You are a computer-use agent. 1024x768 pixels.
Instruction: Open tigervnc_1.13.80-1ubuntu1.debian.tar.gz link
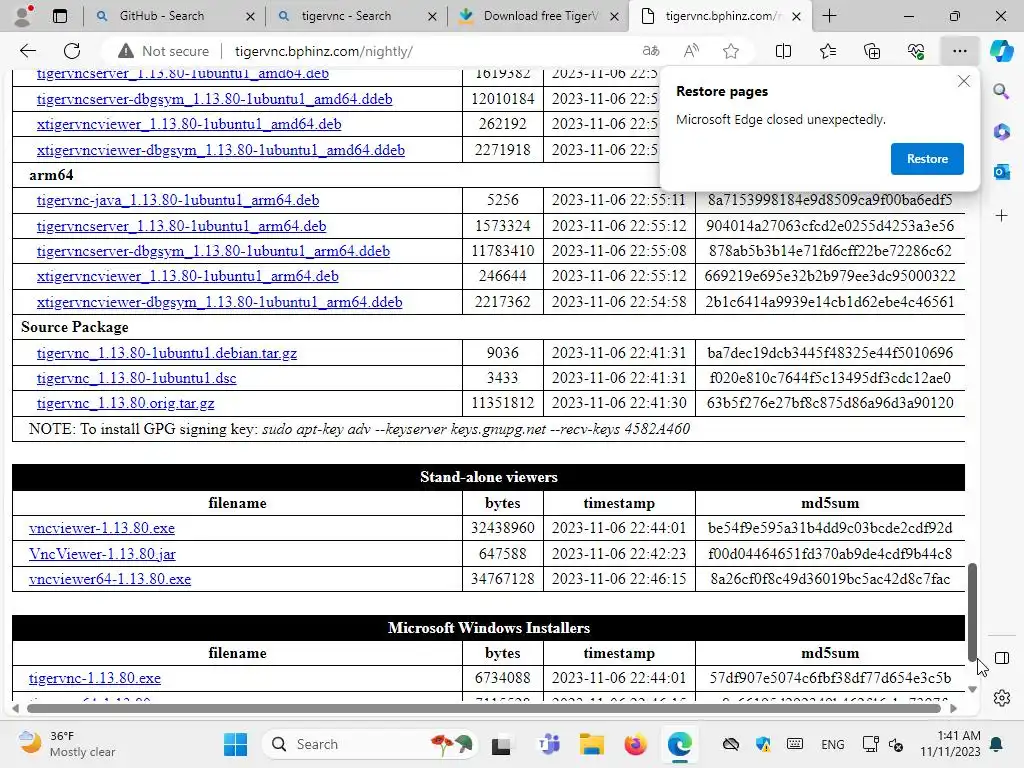[x=167, y=353]
